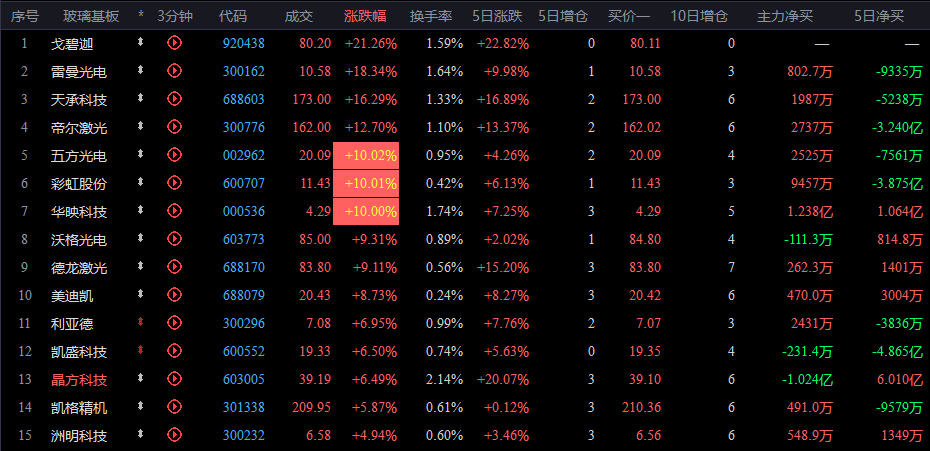Click the up-down marker icon beside 天承科技
This screenshot has height=451, width=930.
point(141,98)
